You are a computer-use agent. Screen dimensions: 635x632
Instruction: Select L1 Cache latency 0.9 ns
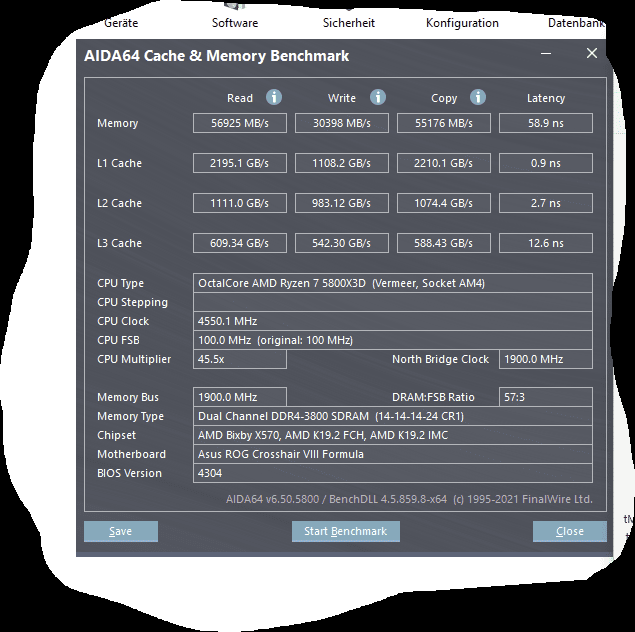point(546,163)
